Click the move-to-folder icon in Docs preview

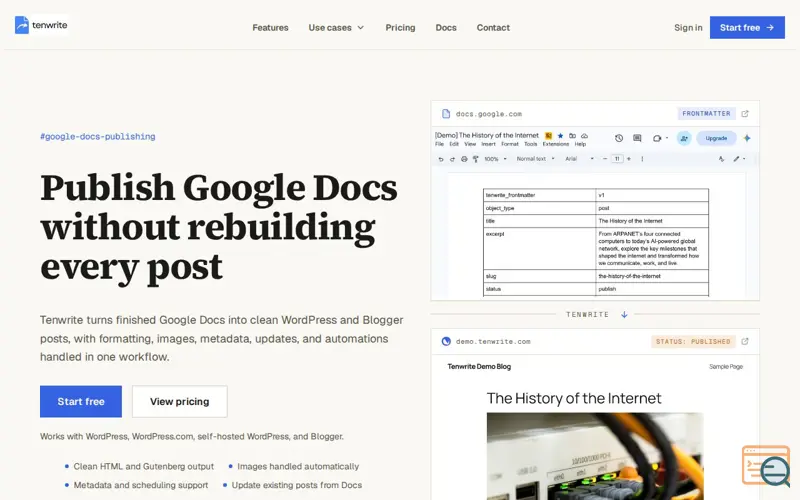tap(572, 136)
